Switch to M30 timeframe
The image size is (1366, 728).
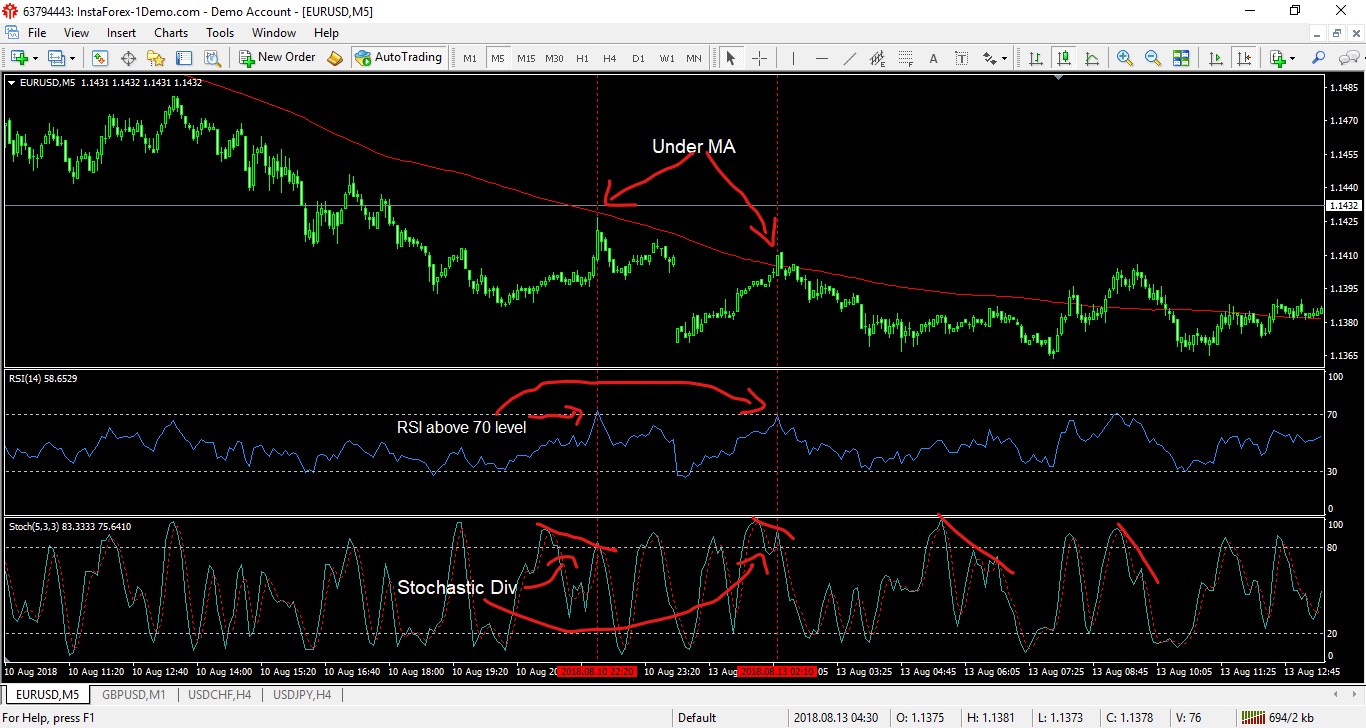[x=554, y=58]
